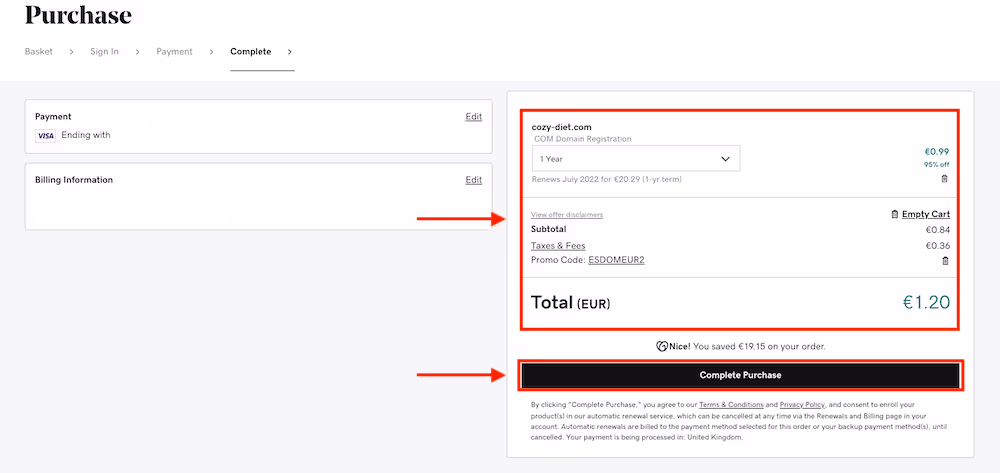
Task: Edit the Payment method
Action: tap(473, 117)
